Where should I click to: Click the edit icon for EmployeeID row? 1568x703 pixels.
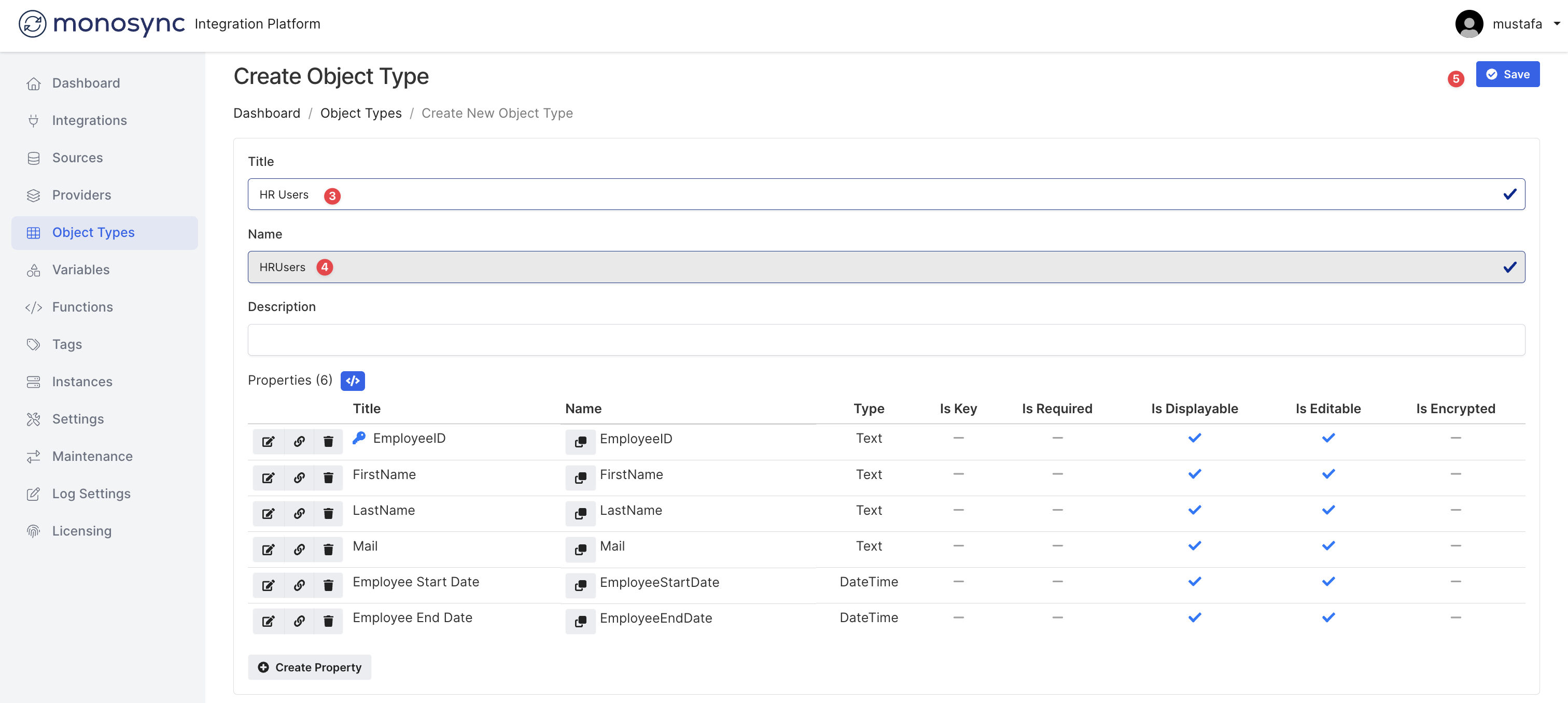click(x=268, y=441)
